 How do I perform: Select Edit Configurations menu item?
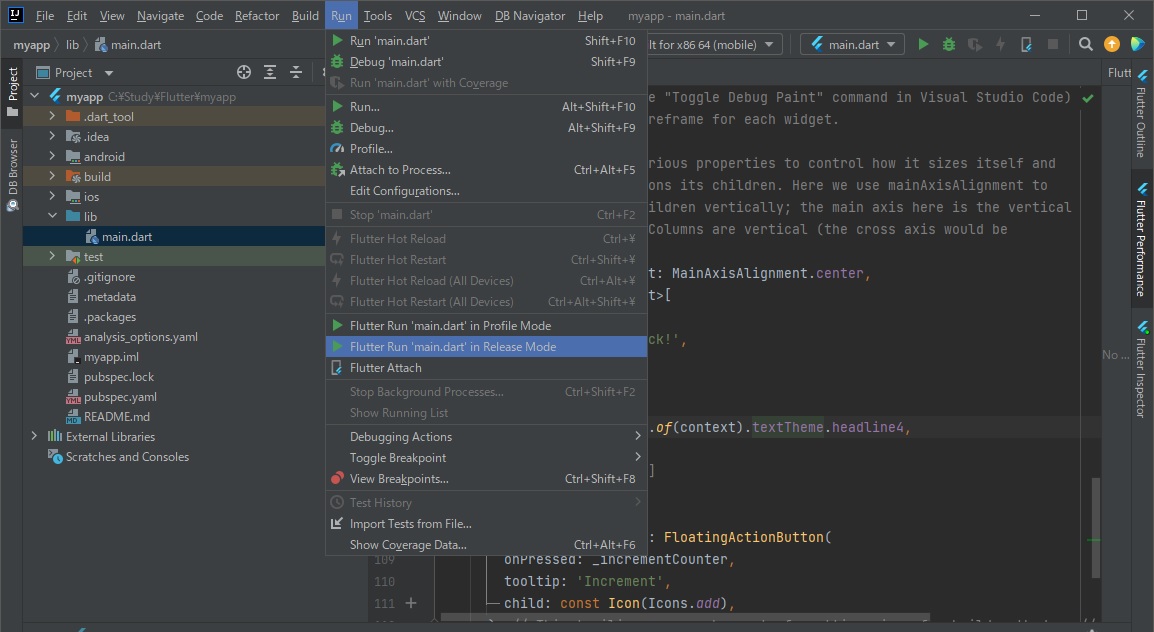(486, 191)
